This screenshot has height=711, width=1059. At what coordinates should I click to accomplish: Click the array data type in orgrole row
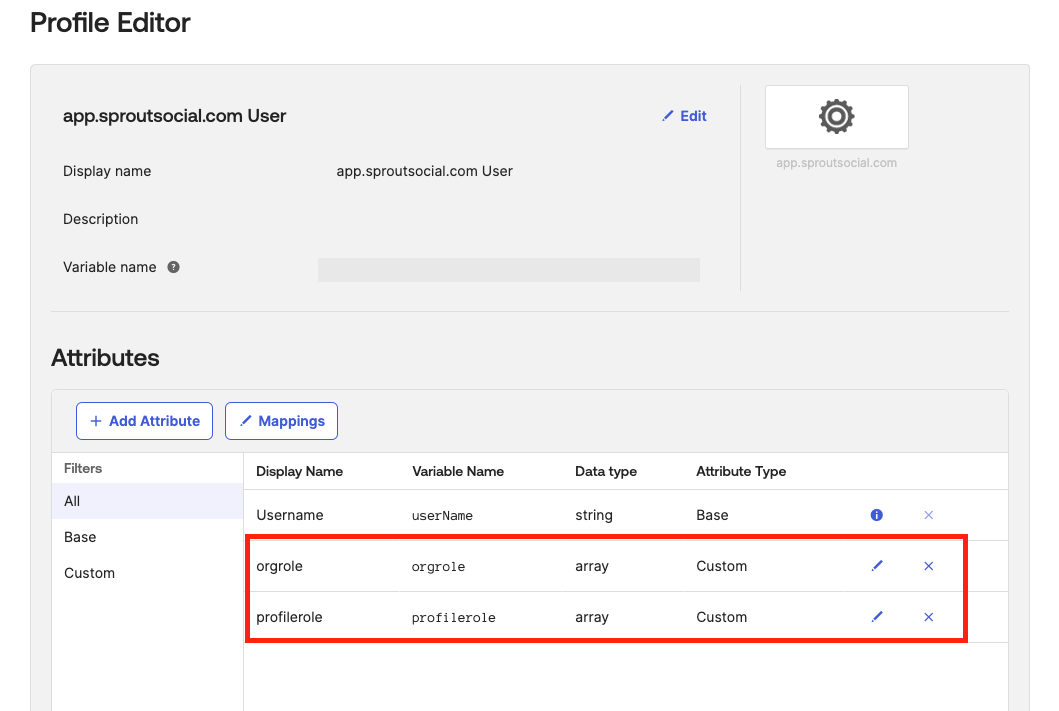click(x=592, y=566)
